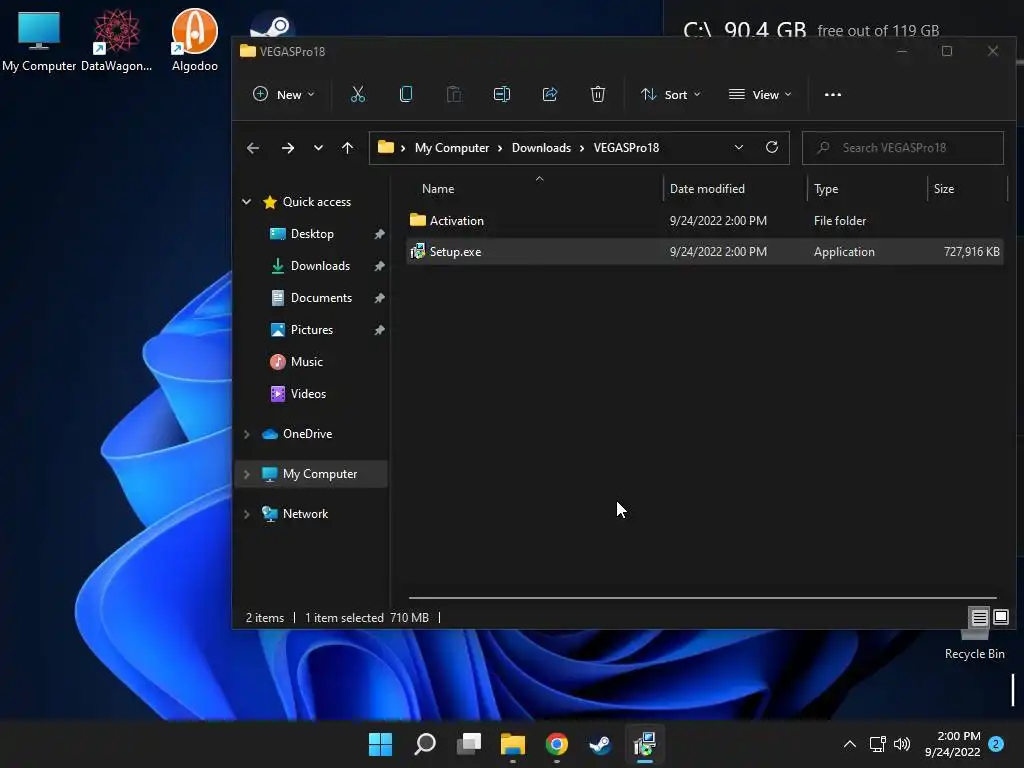This screenshot has height=768, width=1024.
Task: Collapse the Quick access tree node
Action: [x=246, y=202]
